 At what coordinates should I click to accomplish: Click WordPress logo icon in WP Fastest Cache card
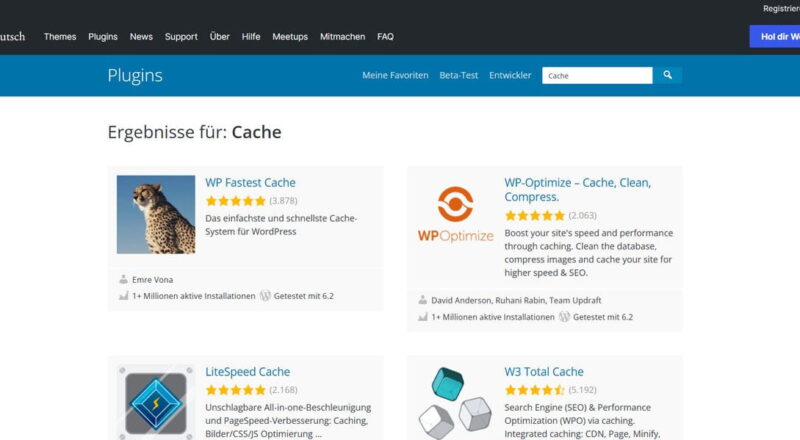pyautogui.click(x=265, y=296)
